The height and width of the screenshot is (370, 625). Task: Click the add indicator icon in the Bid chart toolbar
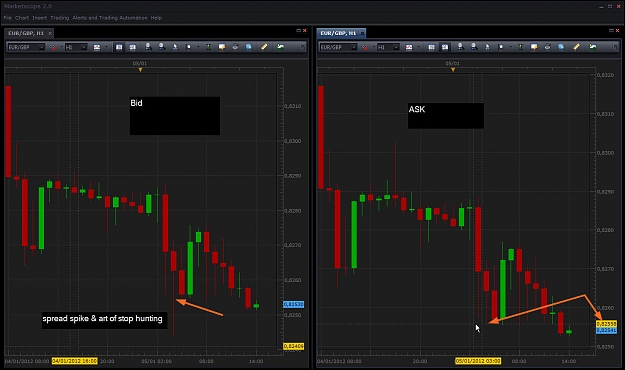(281, 47)
